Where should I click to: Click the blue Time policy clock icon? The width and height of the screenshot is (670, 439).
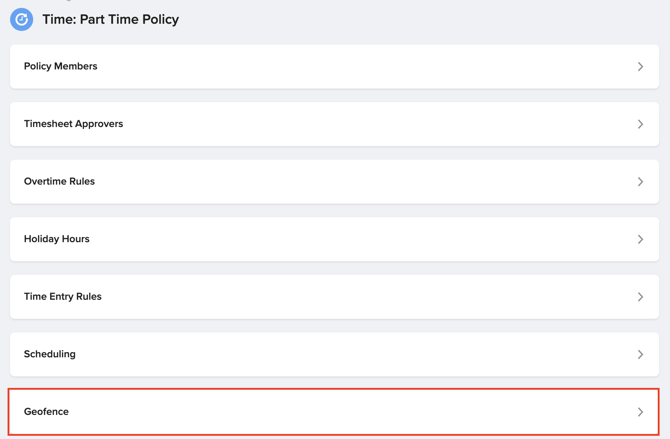[x=21, y=19]
